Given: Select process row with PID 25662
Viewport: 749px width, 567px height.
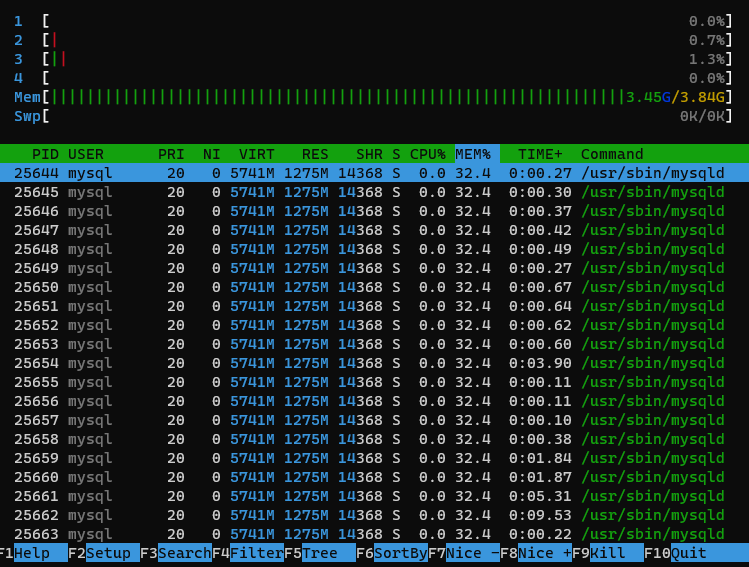Looking at the screenshot, I should [374, 515].
